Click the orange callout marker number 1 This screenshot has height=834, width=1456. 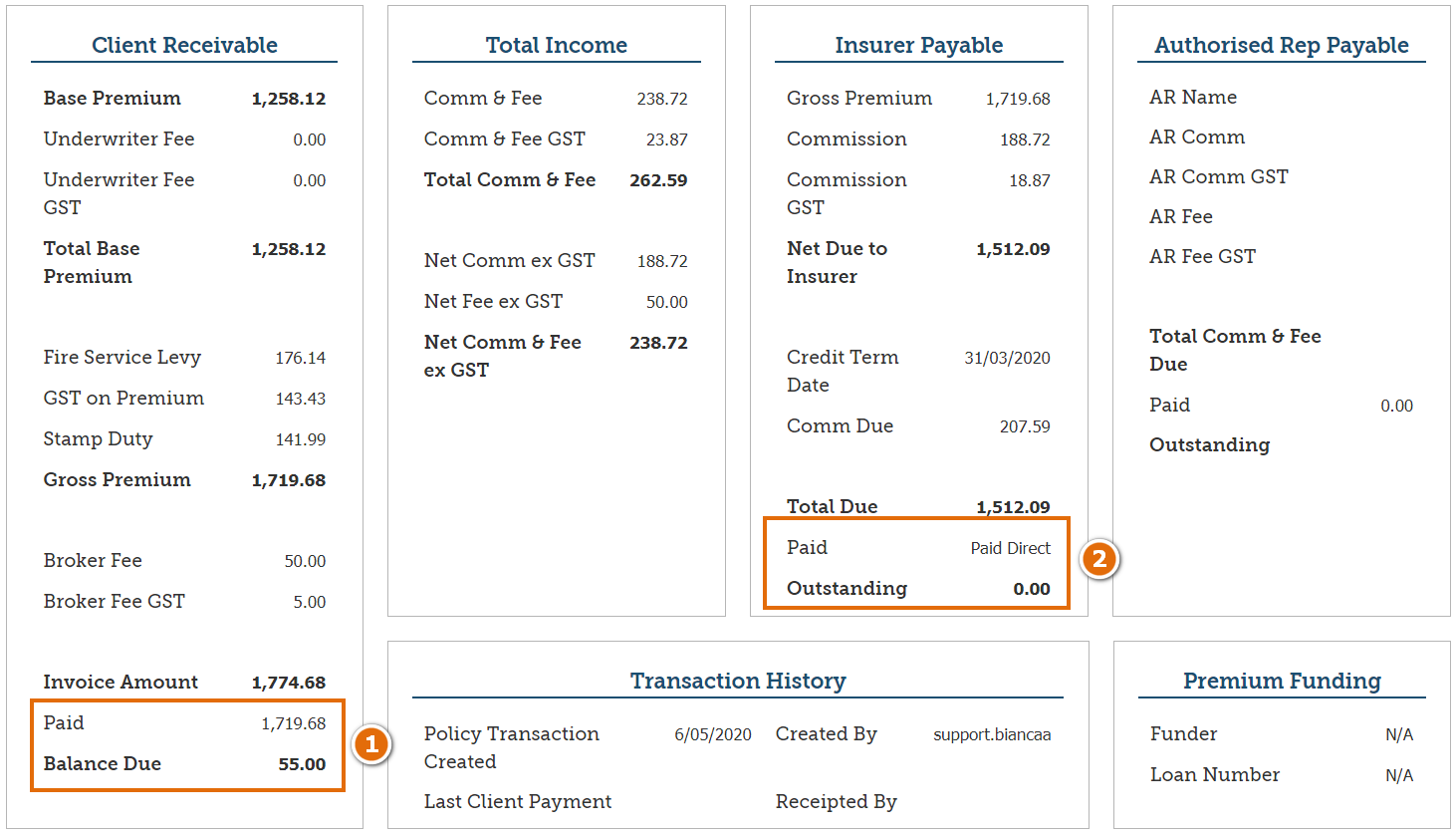pos(371,744)
